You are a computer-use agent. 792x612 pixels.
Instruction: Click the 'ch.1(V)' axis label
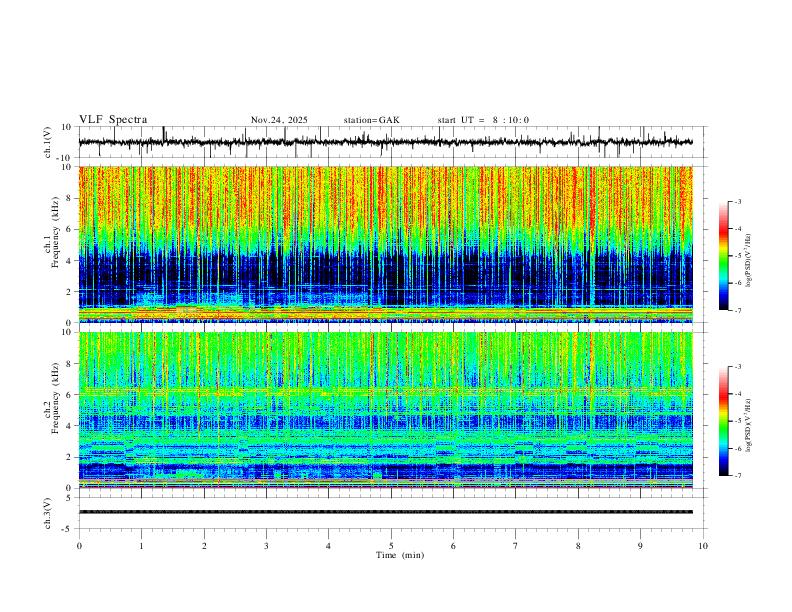[x=48, y=142]
